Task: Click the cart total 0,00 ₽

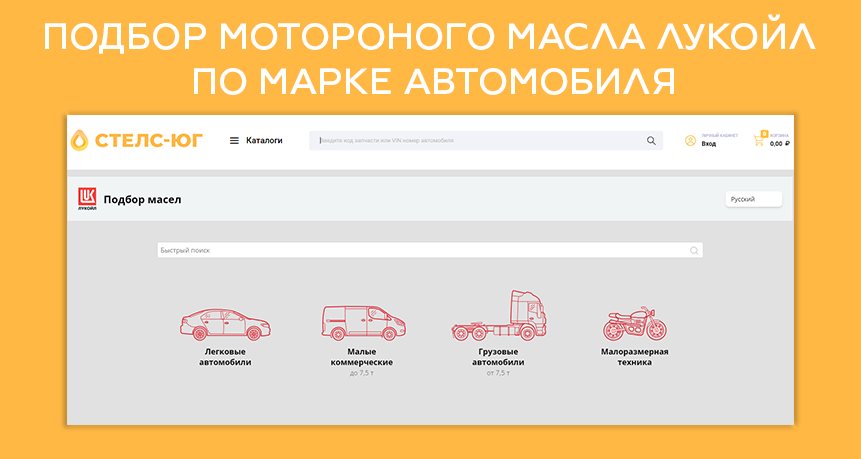Action: click(x=779, y=144)
